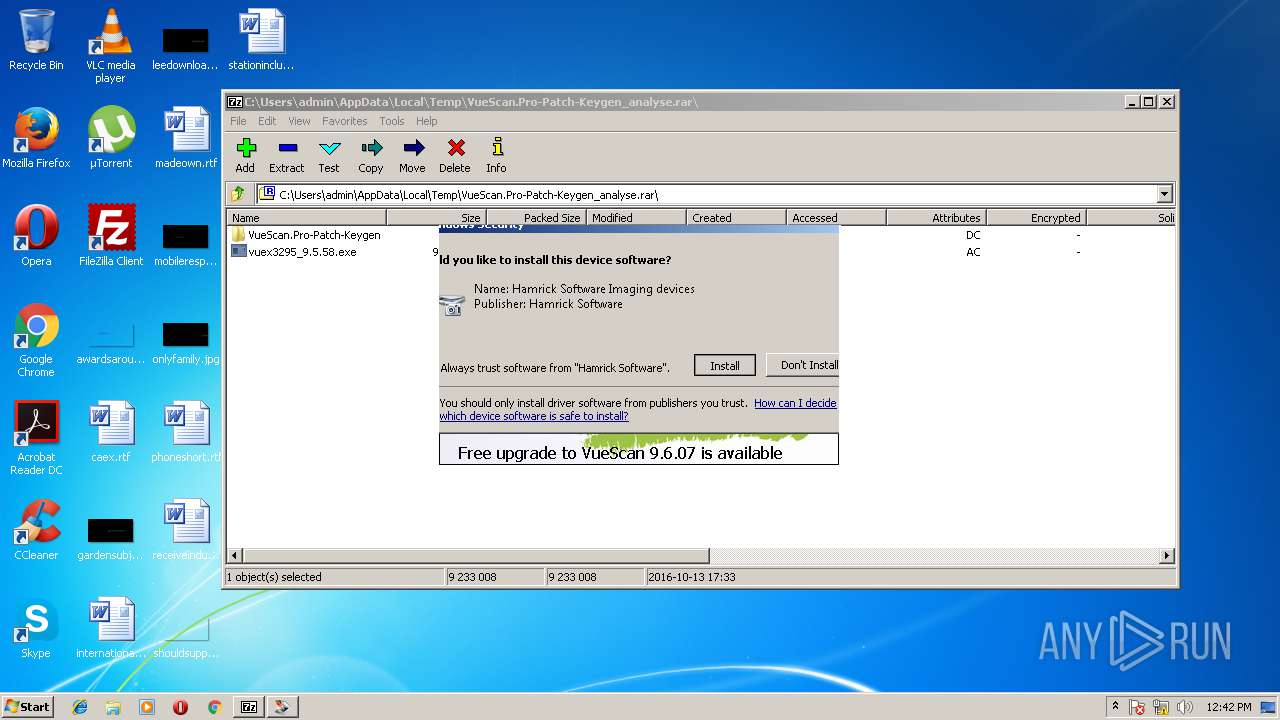Select onlyfamily.jpg file on desktop
The height and width of the screenshot is (720, 1280).
186,343
